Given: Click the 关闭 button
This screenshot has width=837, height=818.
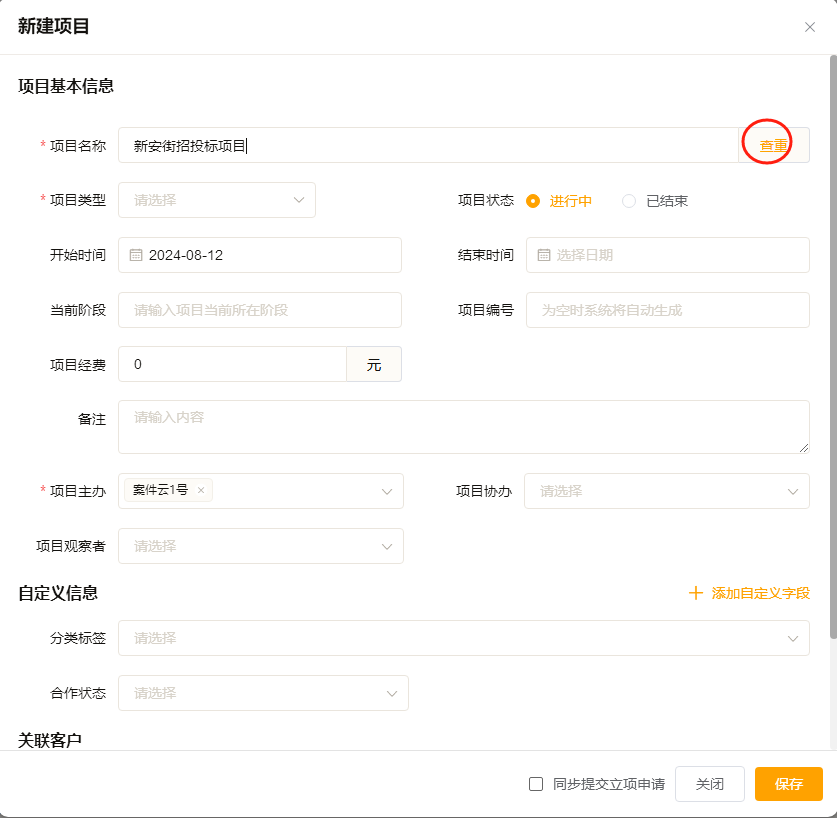Looking at the screenshot, I should coord(710,784).
